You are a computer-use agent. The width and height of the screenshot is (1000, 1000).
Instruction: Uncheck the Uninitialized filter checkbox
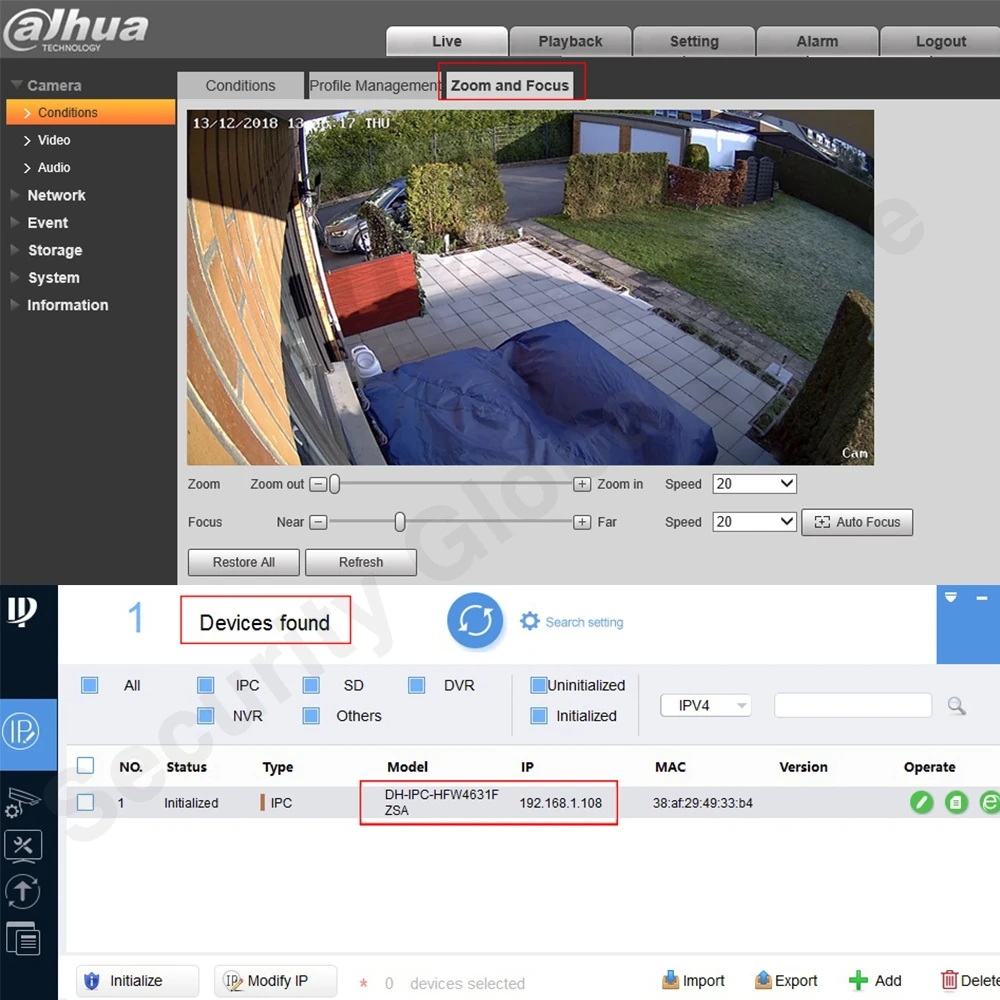[539, 685]
